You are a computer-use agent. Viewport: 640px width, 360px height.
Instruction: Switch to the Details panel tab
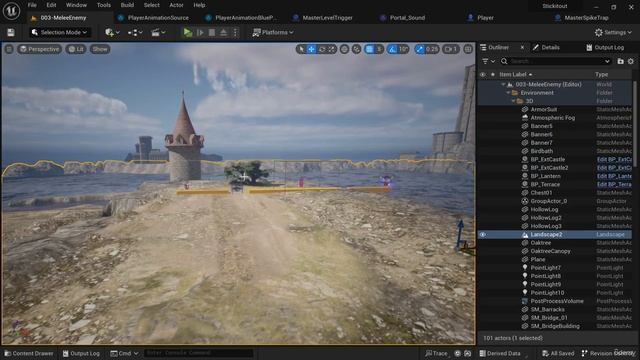[546, 47]
